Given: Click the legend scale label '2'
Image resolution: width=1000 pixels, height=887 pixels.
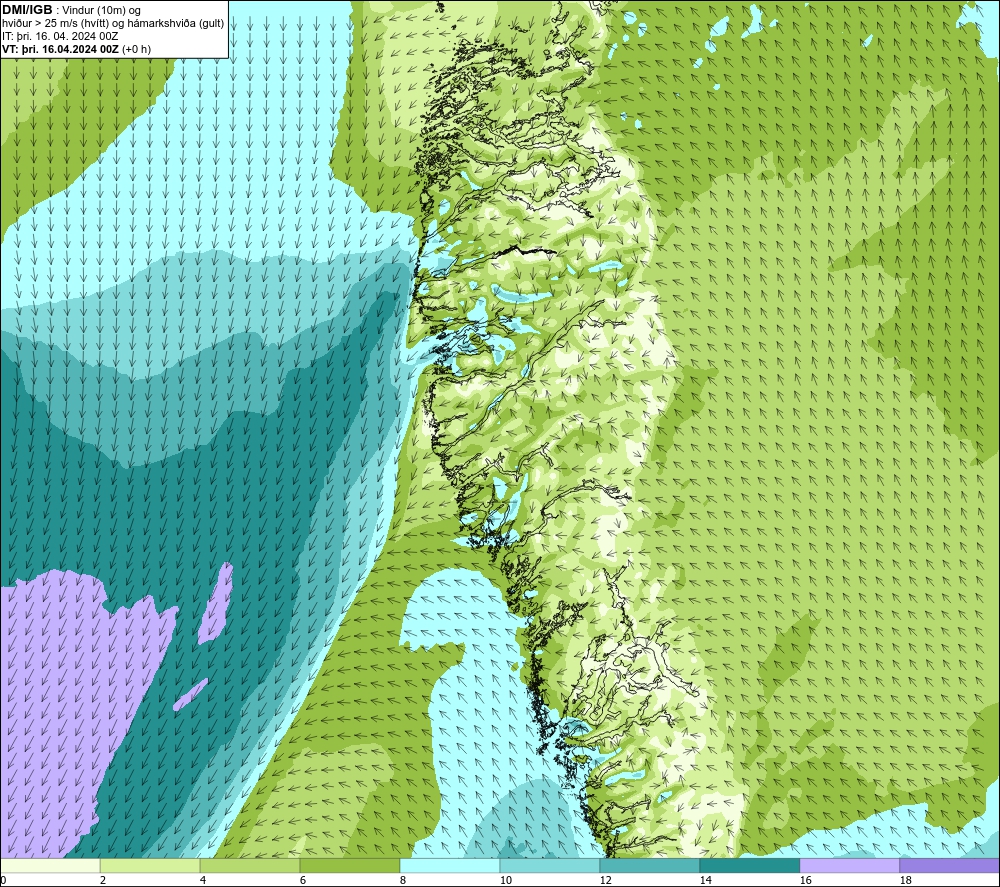Looking at the screenshot, I should (103, 880).
